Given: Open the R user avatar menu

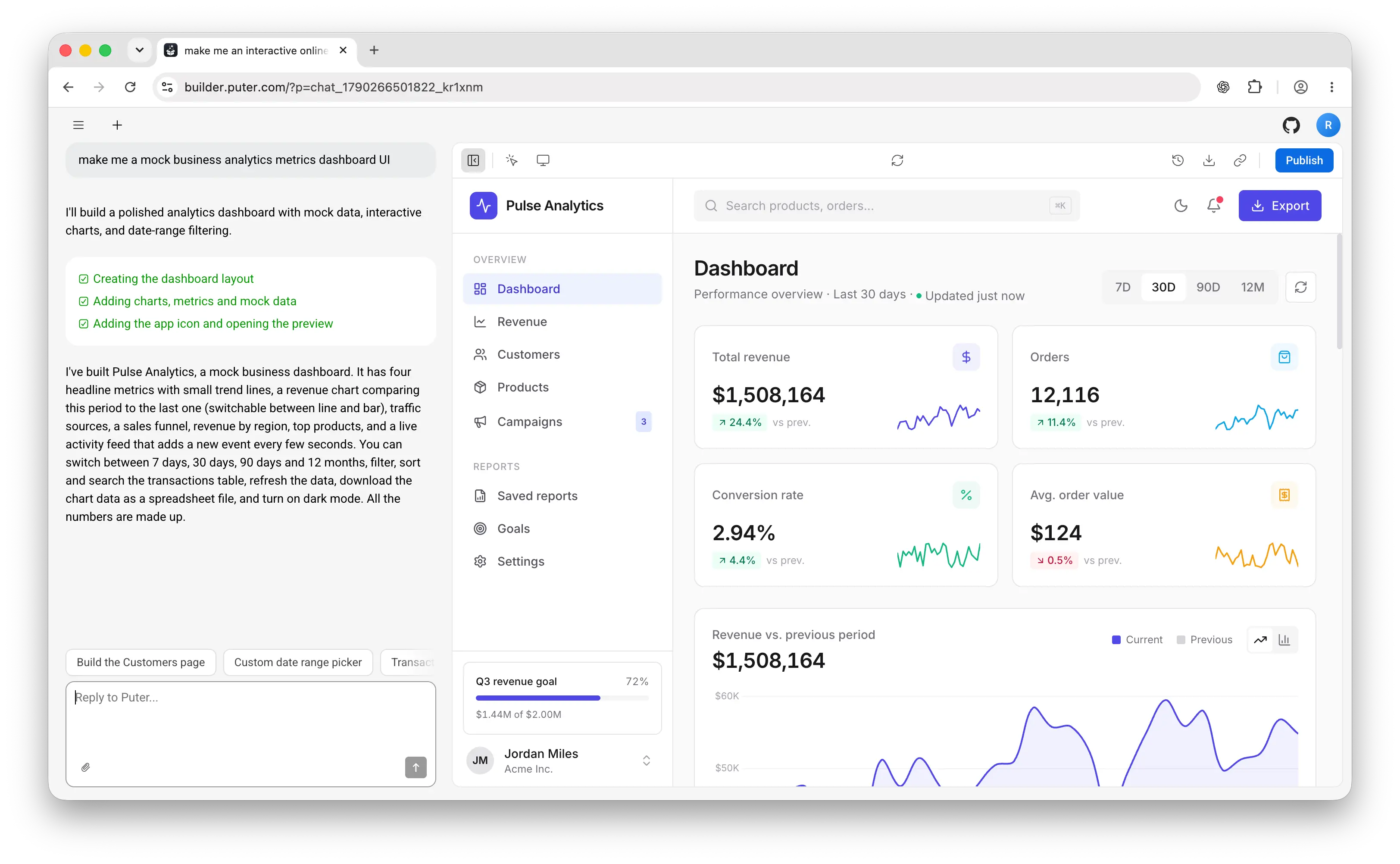Looking at the screenshot, I should pos(1328,125).
